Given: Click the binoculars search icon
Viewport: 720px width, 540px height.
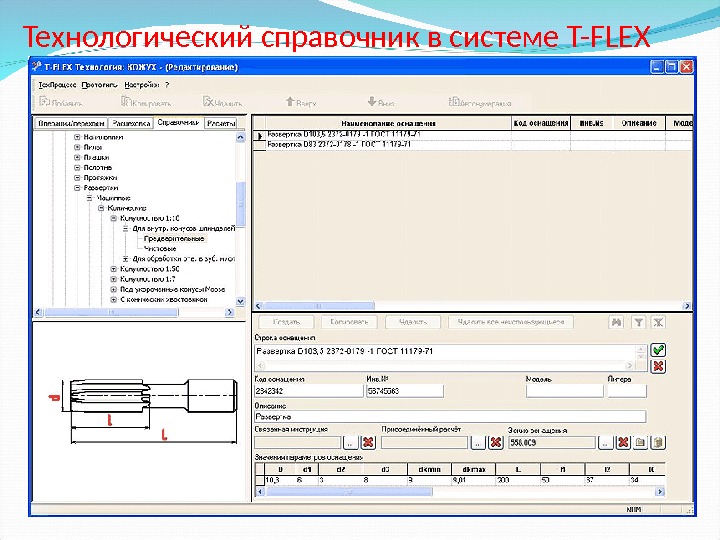Looking at the screenshot, I should (x=616, y=322).
